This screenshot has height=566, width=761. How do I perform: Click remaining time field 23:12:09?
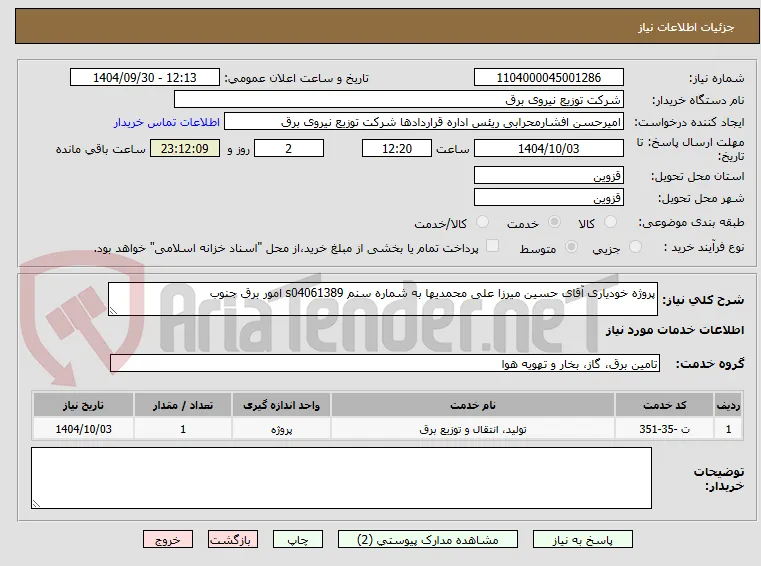[185, 149]
